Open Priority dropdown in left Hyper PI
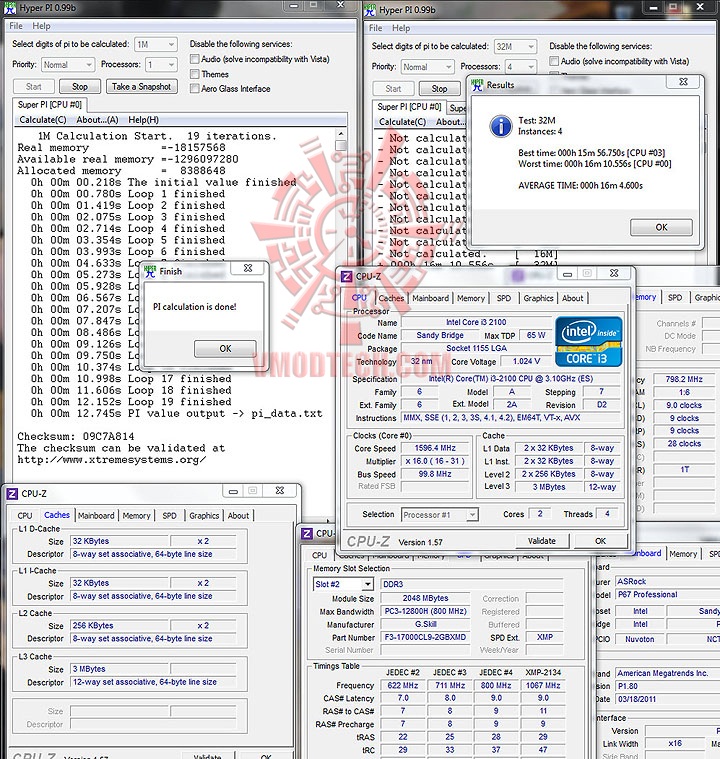The width and height of the screenshot is (720, 759). pos(67,64)
